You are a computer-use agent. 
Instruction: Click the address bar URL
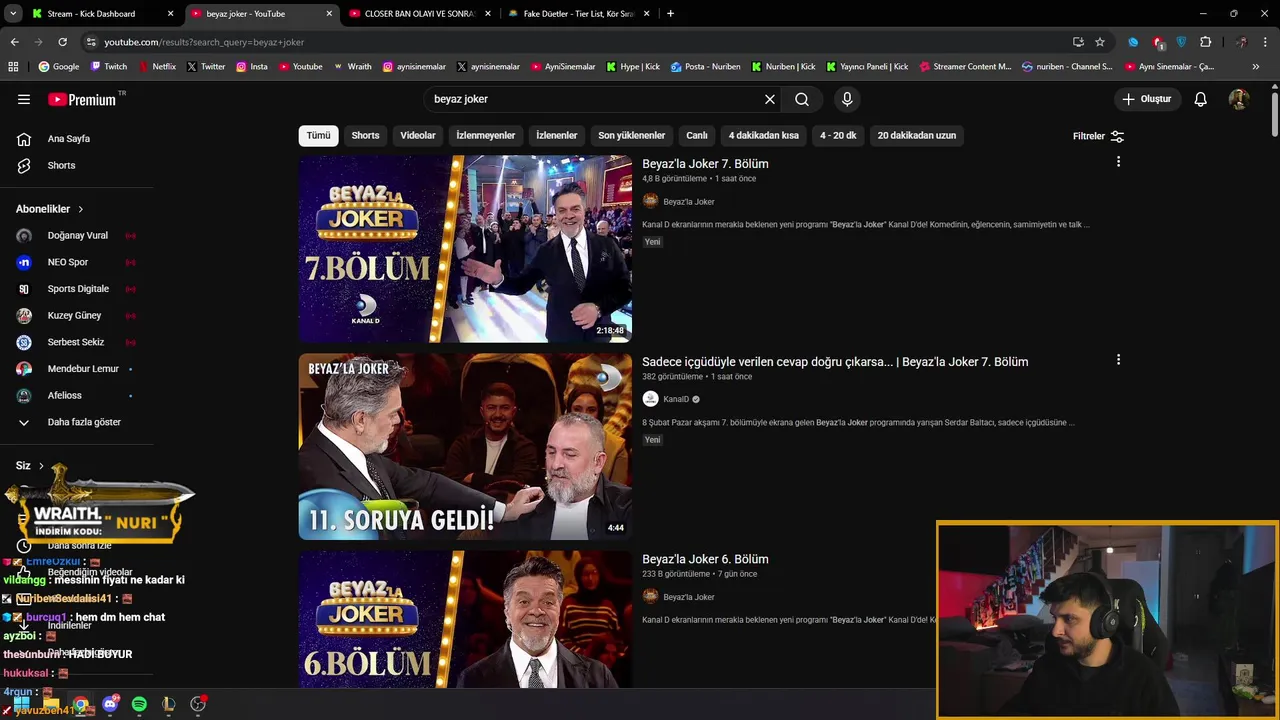204,42
